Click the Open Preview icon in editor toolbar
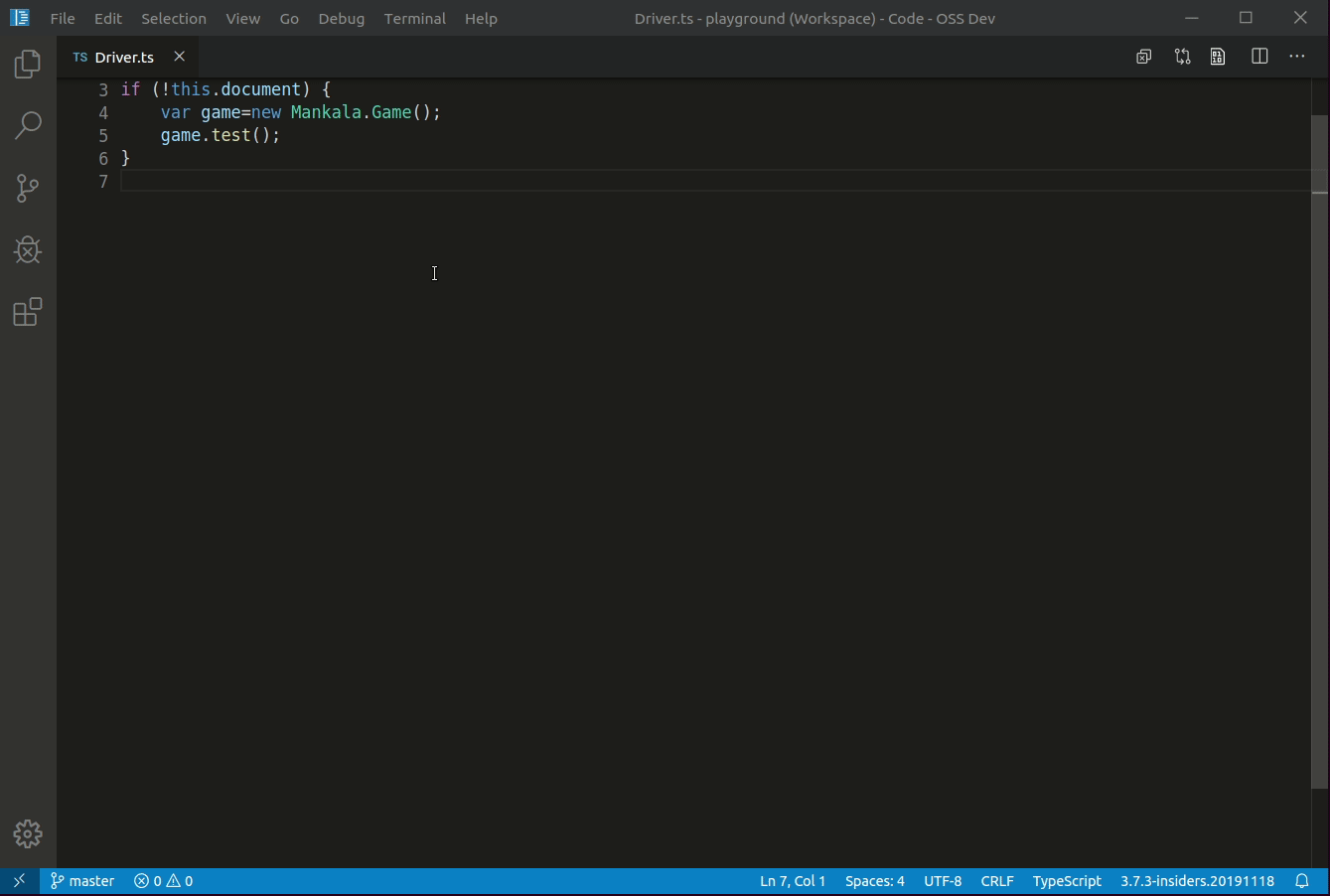 coord(1218,57)
